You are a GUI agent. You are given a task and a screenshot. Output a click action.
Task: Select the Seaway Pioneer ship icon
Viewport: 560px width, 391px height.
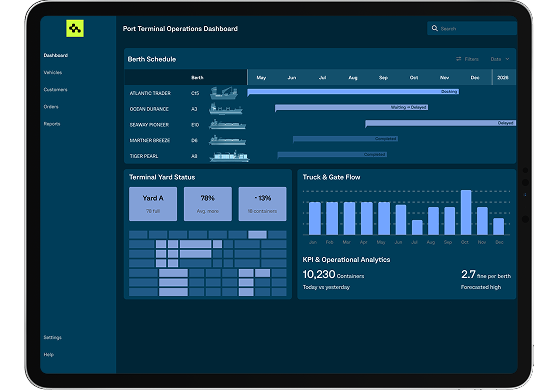pos(228,124)
